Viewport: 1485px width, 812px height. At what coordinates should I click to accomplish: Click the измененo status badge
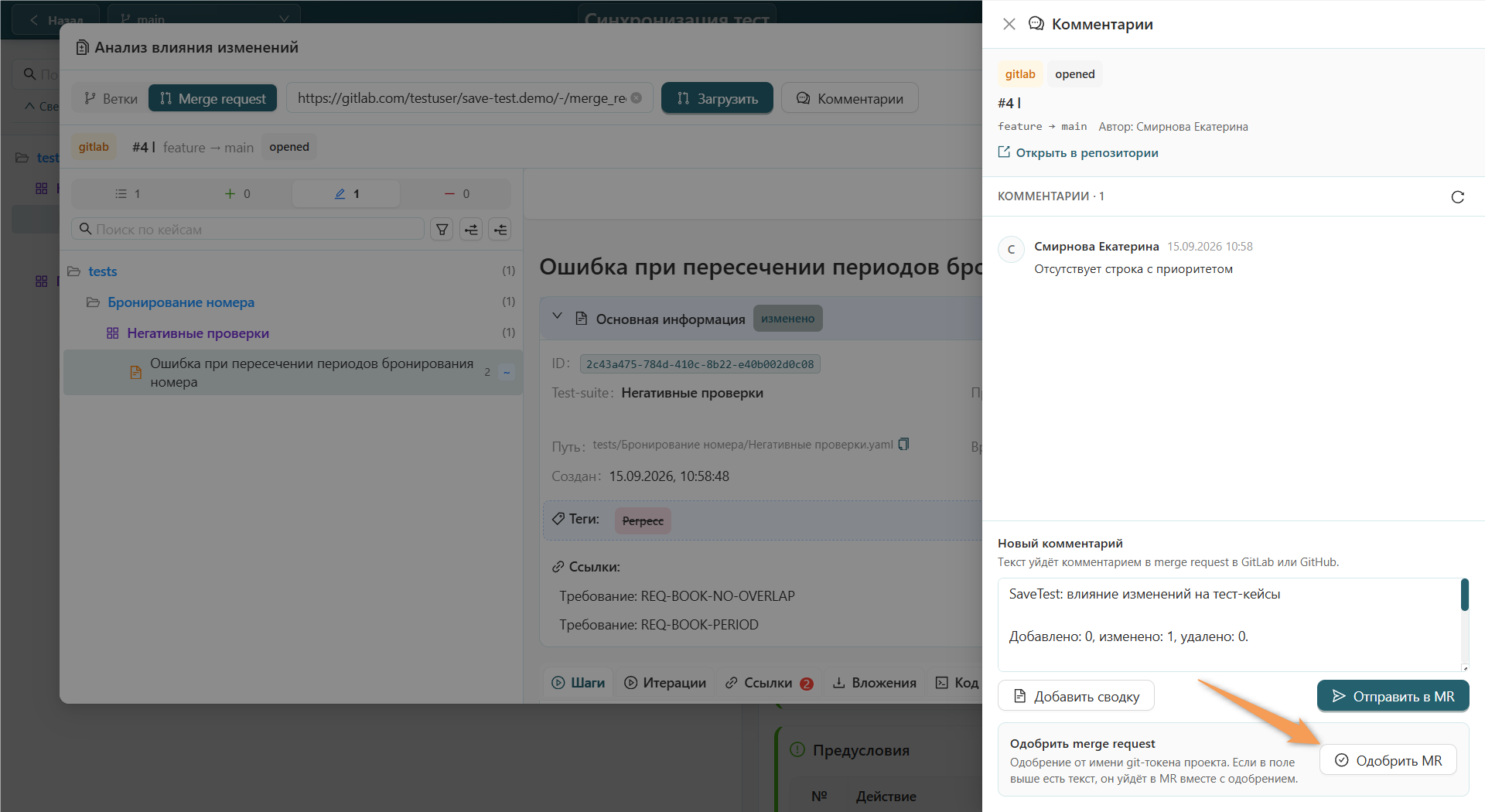click(x=787, y=319)
